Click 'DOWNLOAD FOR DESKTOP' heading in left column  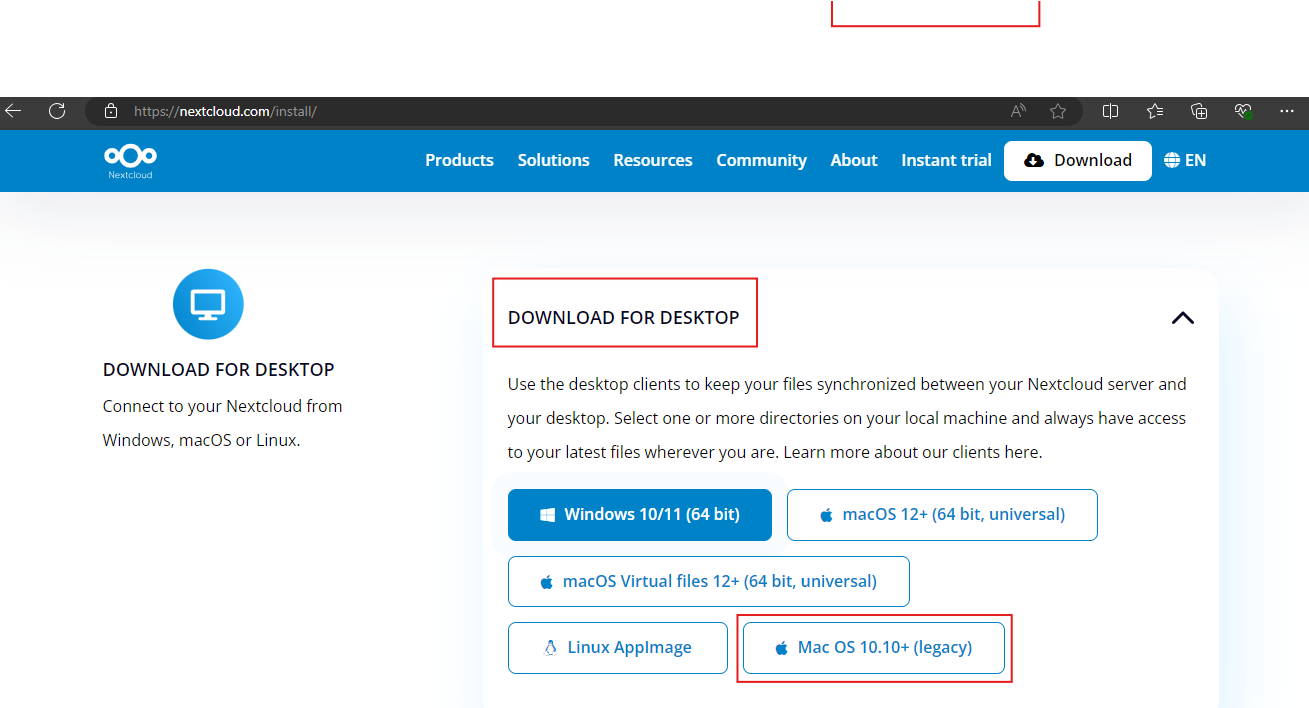coord(219,369)
